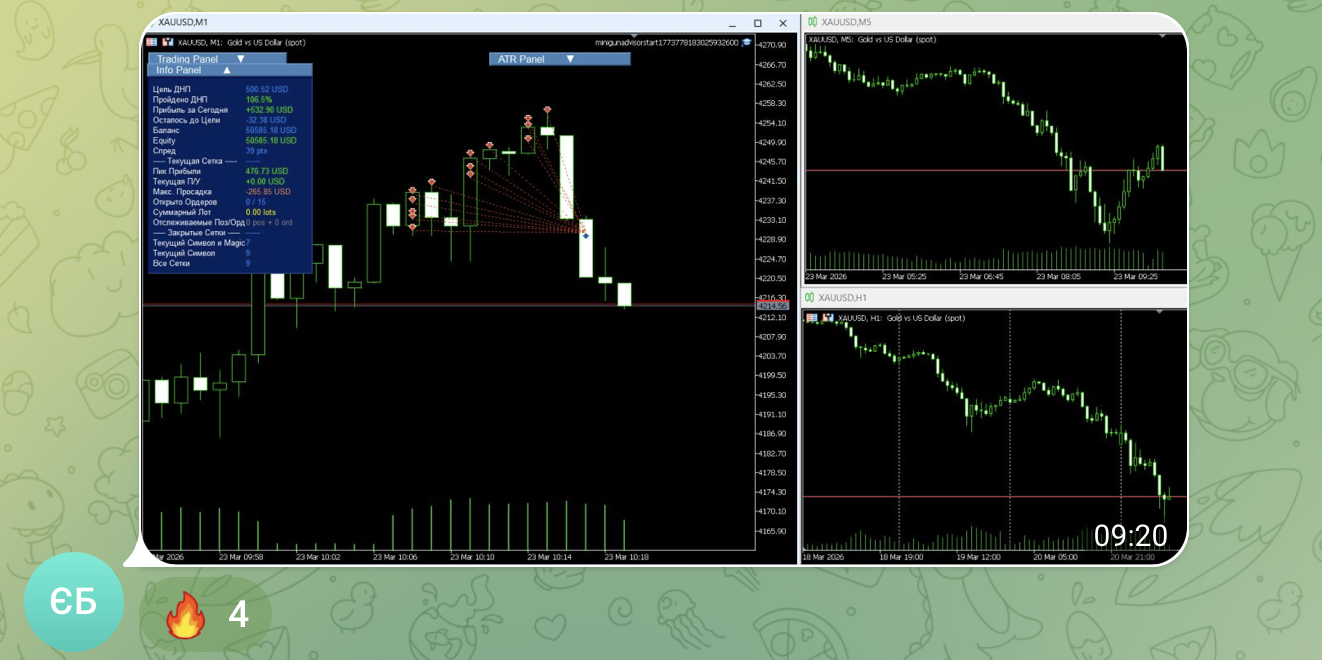Image resolution: width=1322 pixels, height=660 pixels.
Task: Click the XAUUSD,M5 window title
Action: (846, 21)
